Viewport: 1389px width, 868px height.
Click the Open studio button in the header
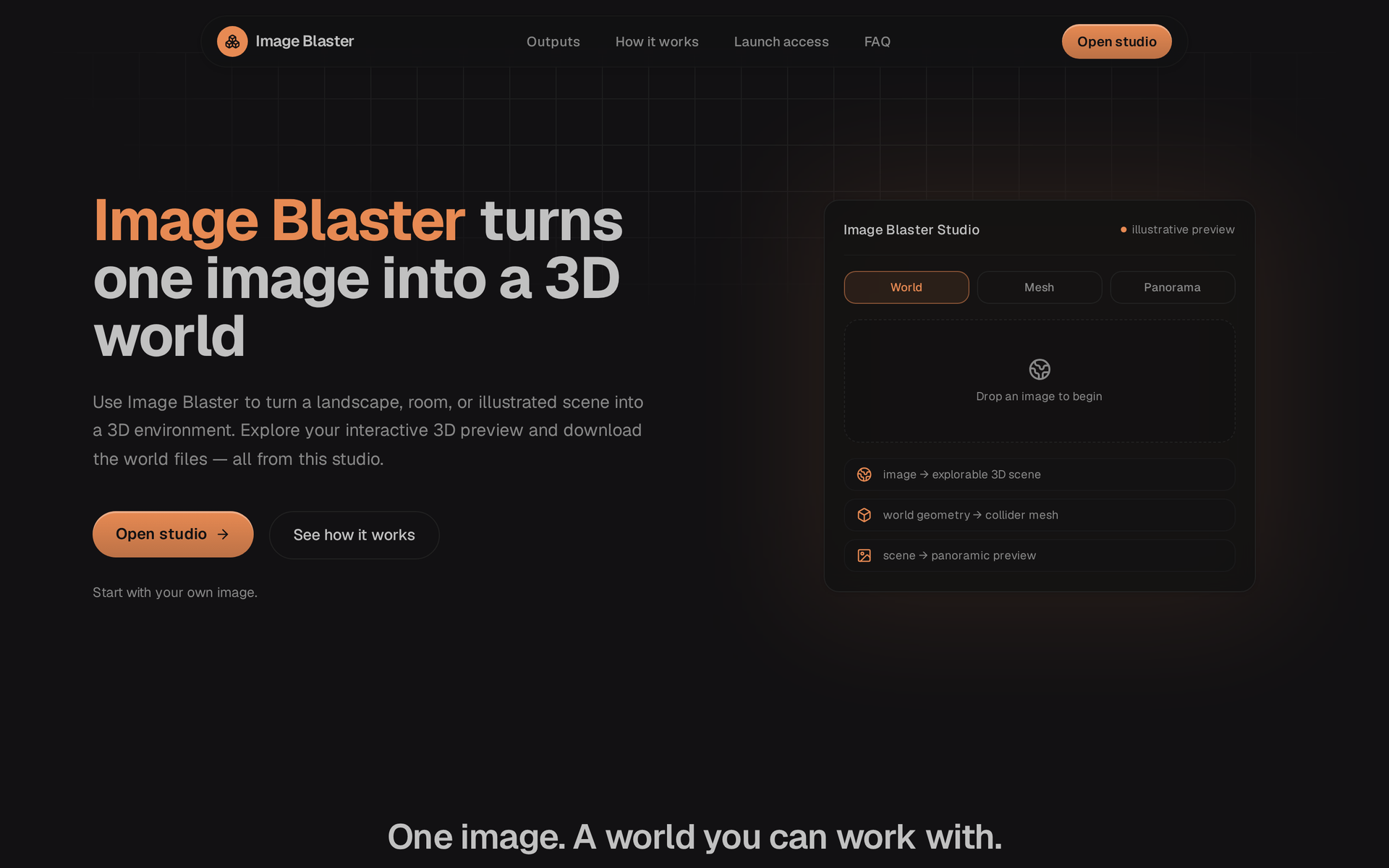pyautogui.click(x=1117, y=41)
